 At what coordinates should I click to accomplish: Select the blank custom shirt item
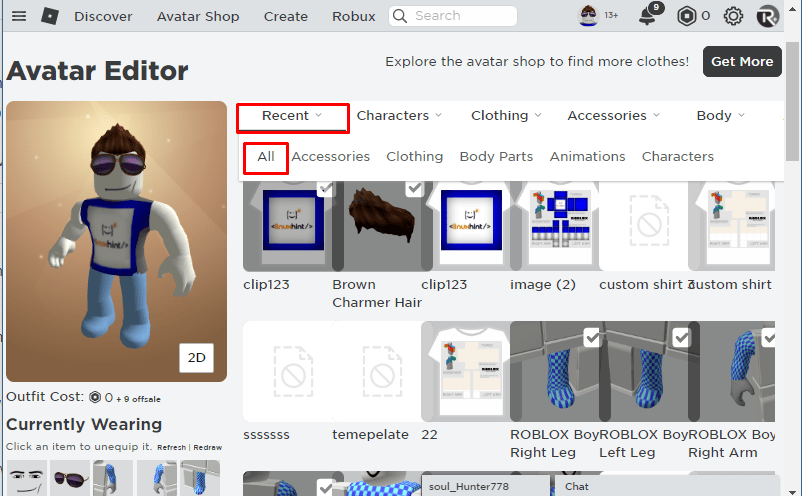click(x=643, y=226)
